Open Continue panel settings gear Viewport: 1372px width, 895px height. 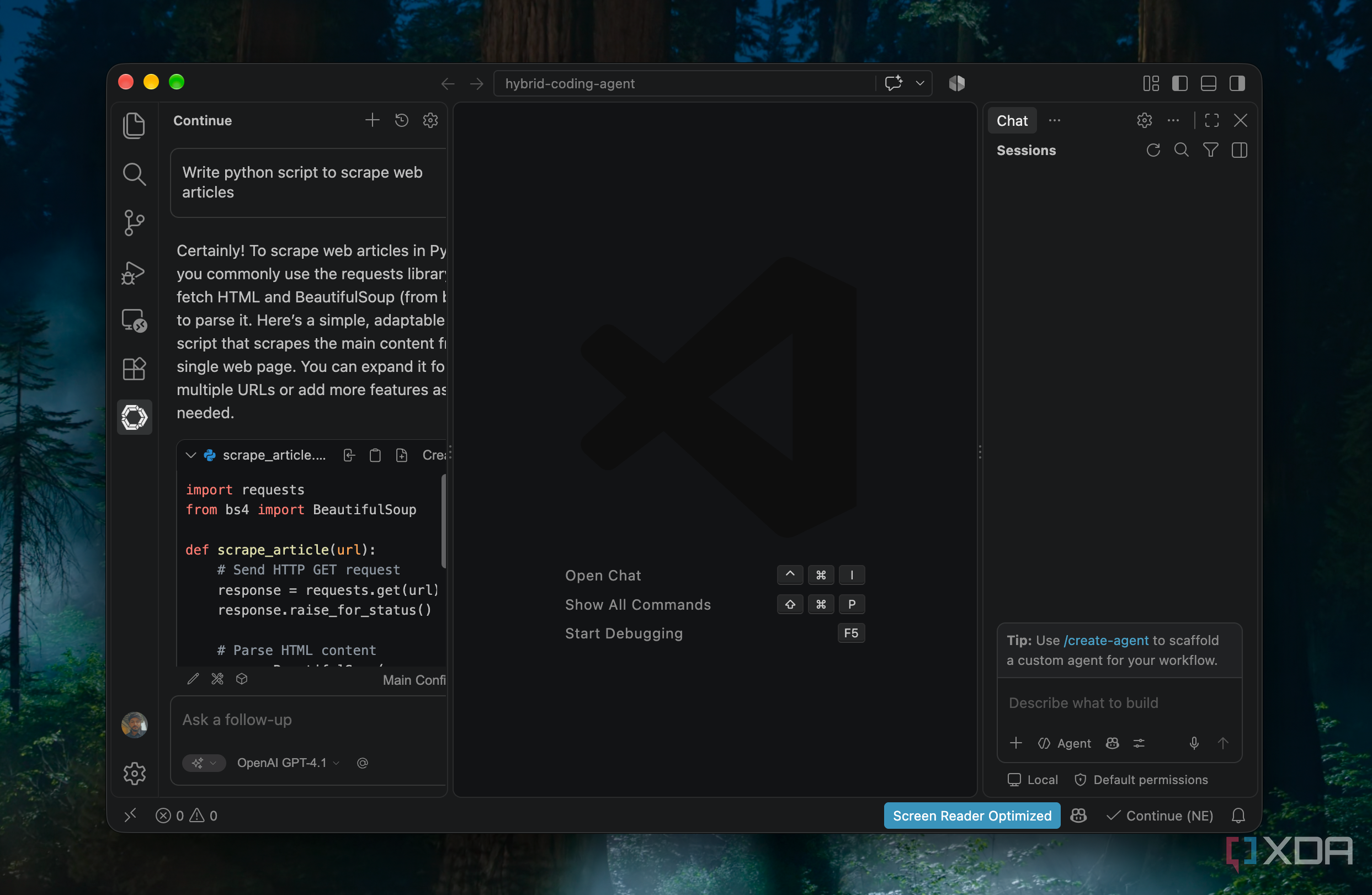(x=430, y=120)
